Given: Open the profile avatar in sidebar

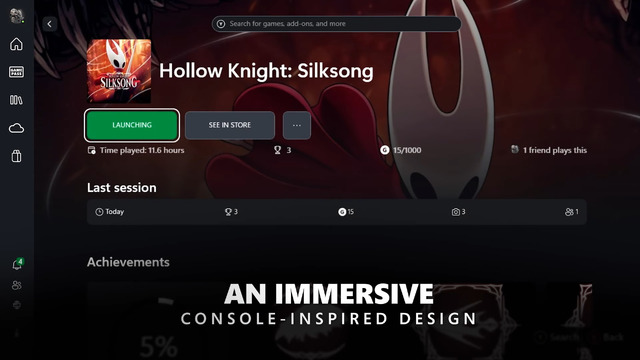Looking at the screenshot, I should 16,16.
